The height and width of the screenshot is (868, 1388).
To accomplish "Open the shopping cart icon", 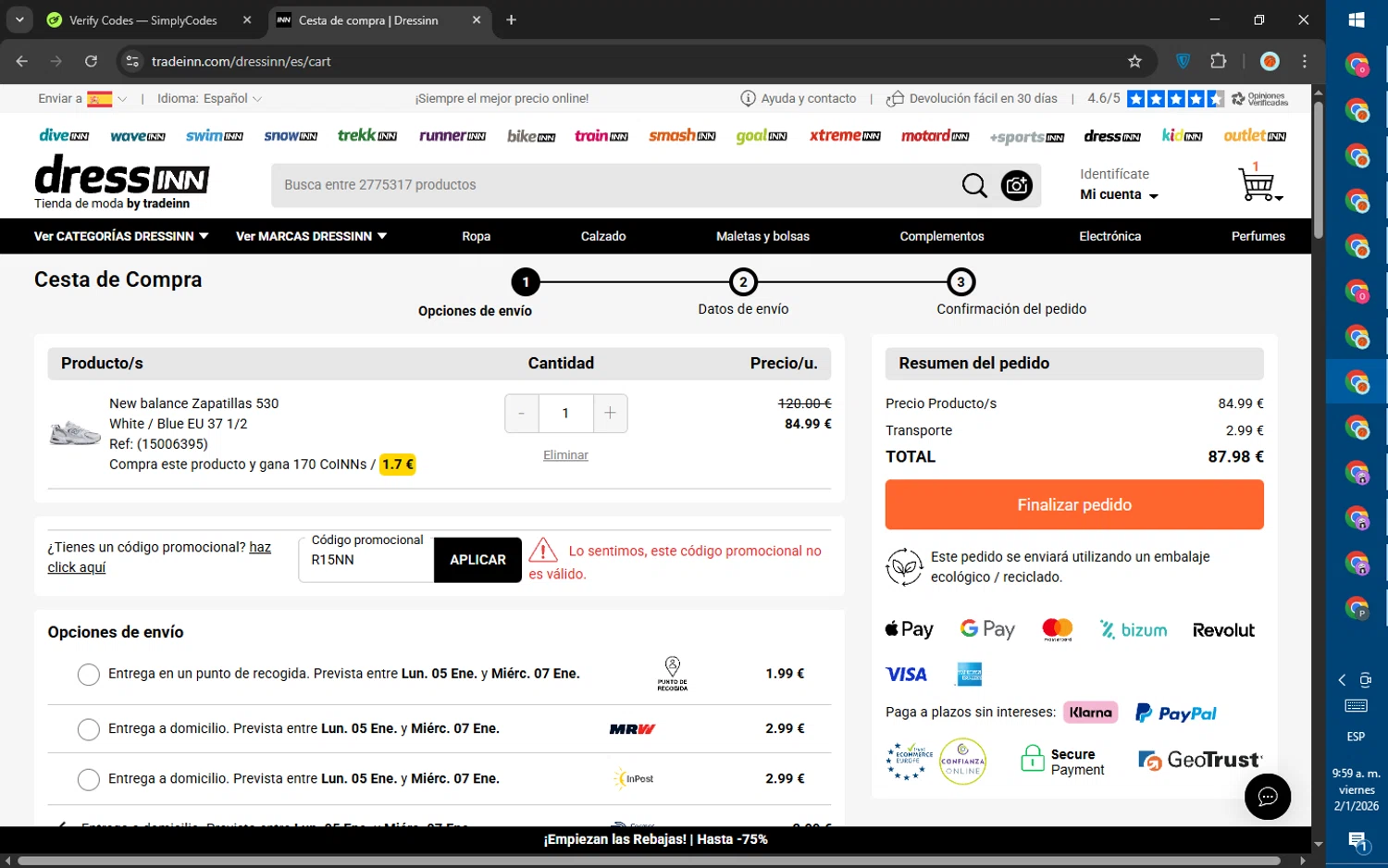I will point(1259,182).
